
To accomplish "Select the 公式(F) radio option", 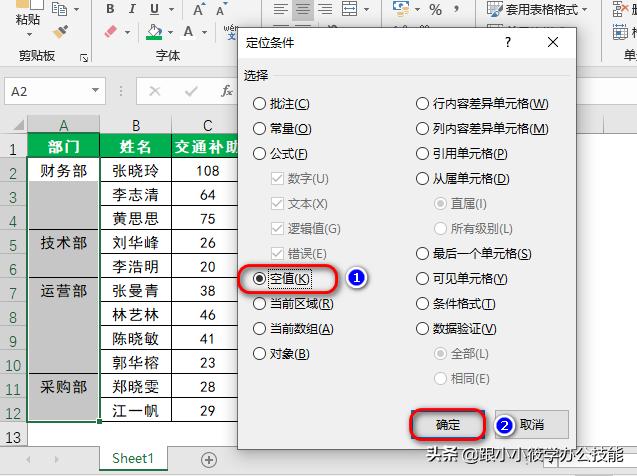I will (x=280, y=154).
